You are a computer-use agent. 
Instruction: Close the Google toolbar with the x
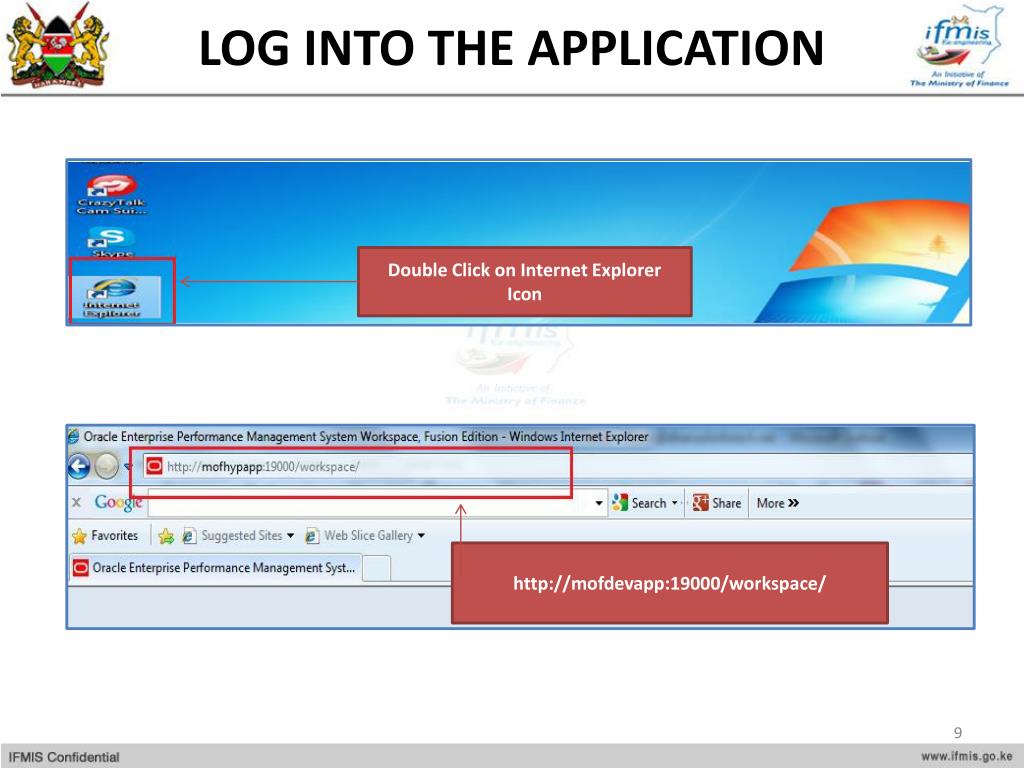[x=76, y=502]
